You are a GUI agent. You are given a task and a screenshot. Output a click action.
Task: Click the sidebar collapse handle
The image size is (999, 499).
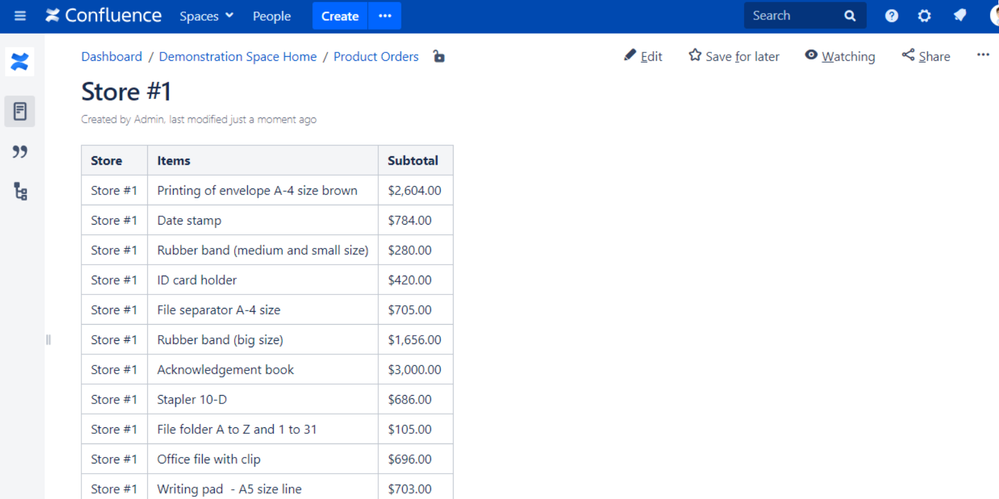coord(48,340)
